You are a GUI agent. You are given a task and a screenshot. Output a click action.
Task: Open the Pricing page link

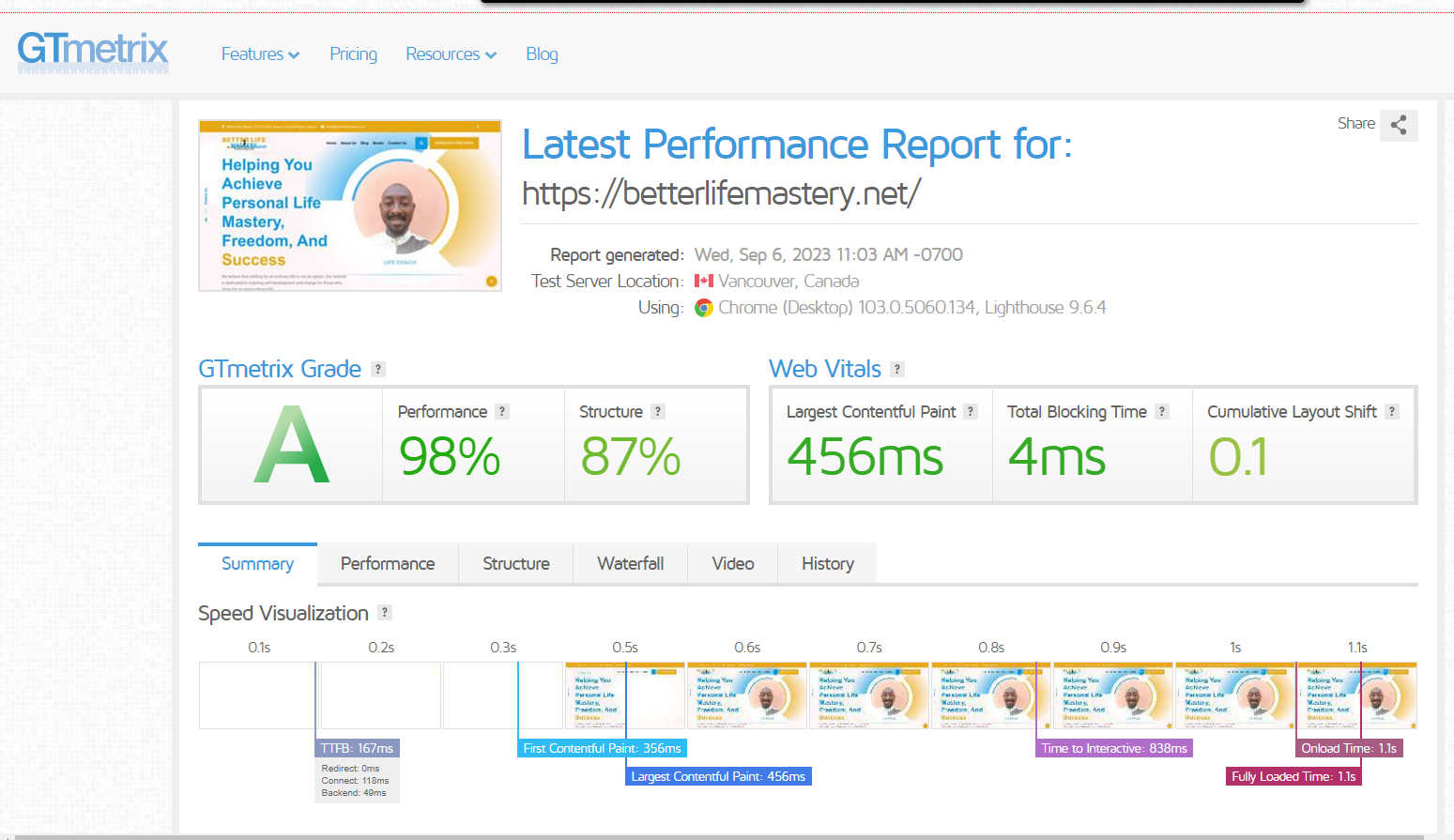click(353, 54)
